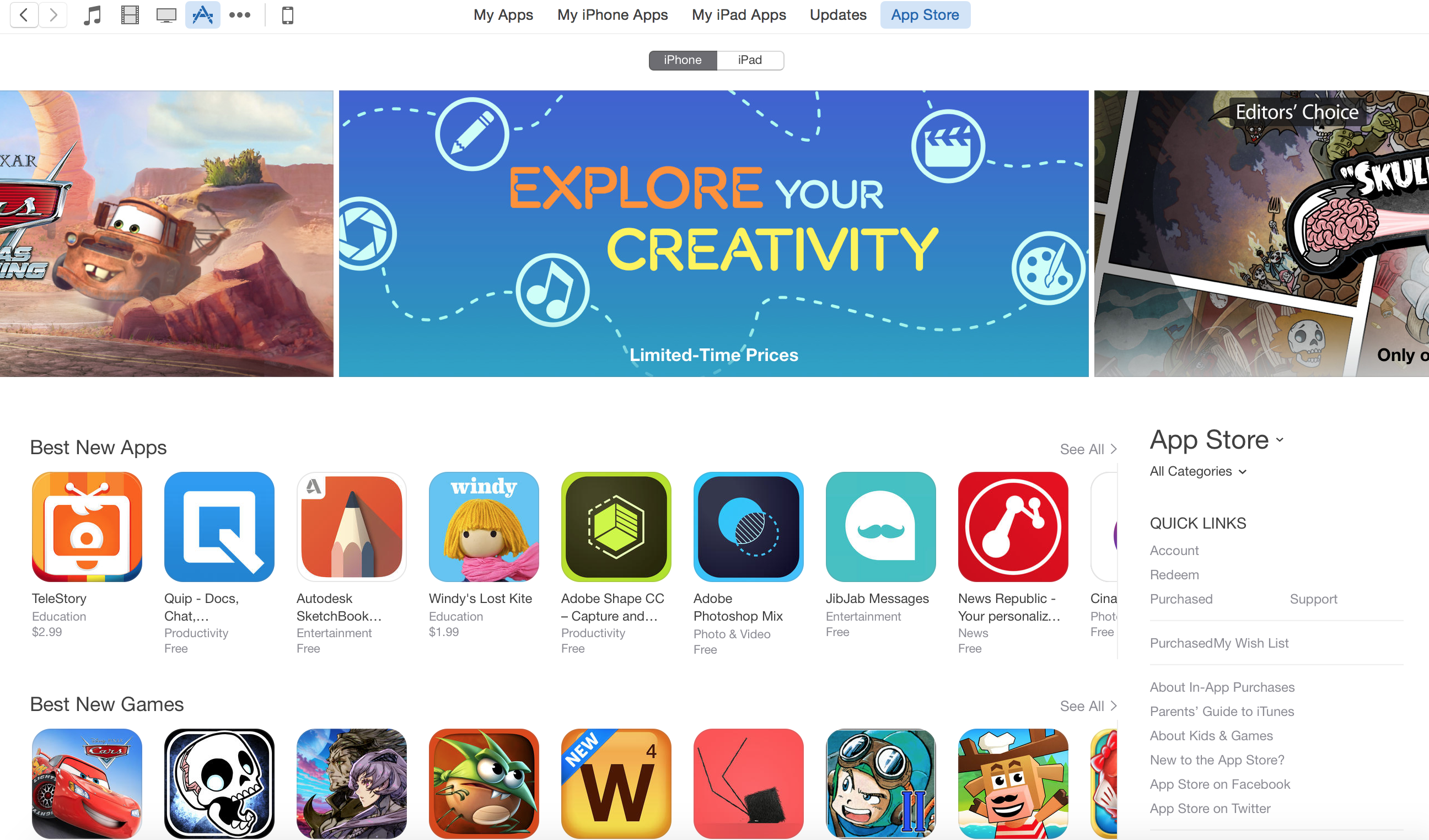1429x840 pixels.
Task: See All Best New Games
Action: click(1088, 706)
